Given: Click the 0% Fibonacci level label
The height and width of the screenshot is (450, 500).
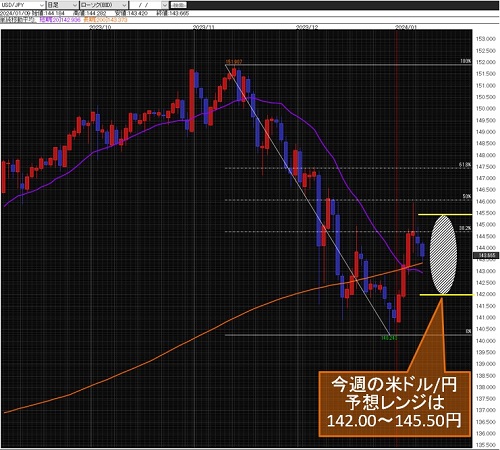Looking at the screenshot, I should tap(468, 331).
